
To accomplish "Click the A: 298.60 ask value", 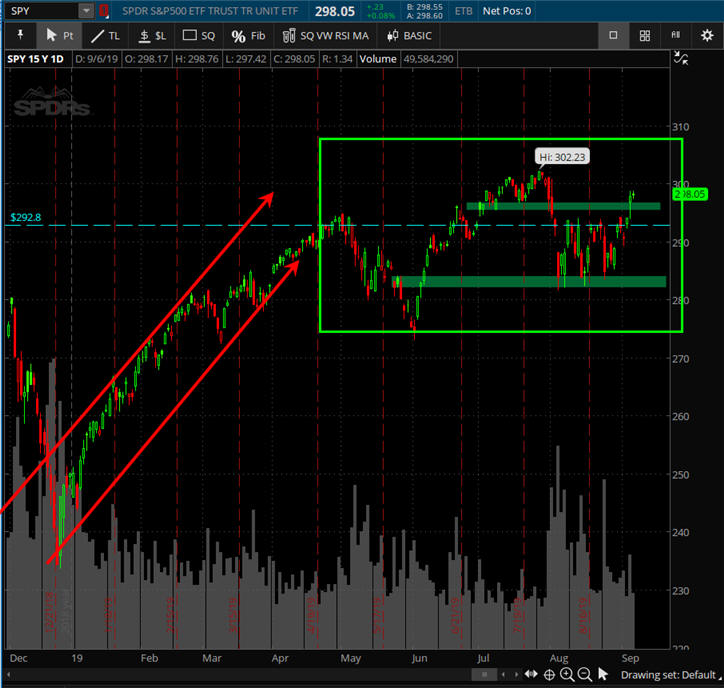I will coord(424,16).
